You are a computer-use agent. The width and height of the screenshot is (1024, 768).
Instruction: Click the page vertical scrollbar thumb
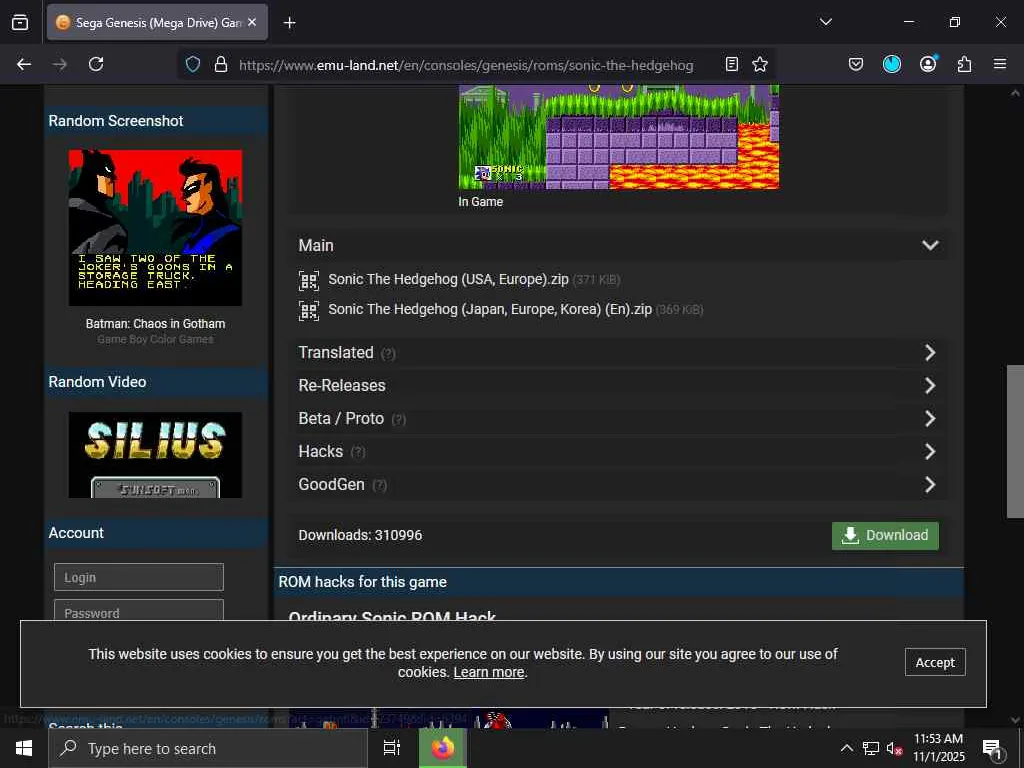pyautogui.click(x=1015, y=441)
